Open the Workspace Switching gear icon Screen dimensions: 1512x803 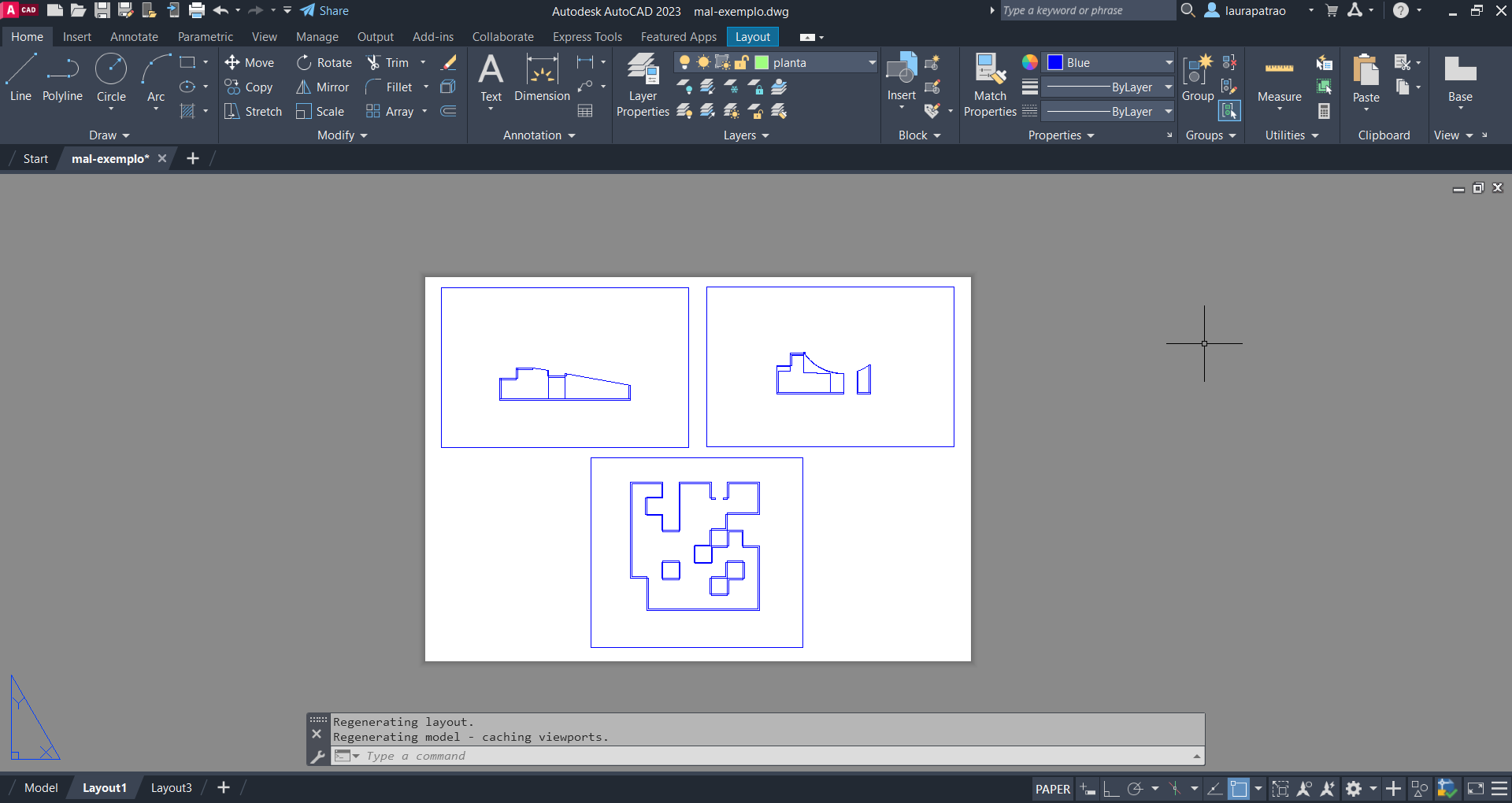click(1354, 789)
